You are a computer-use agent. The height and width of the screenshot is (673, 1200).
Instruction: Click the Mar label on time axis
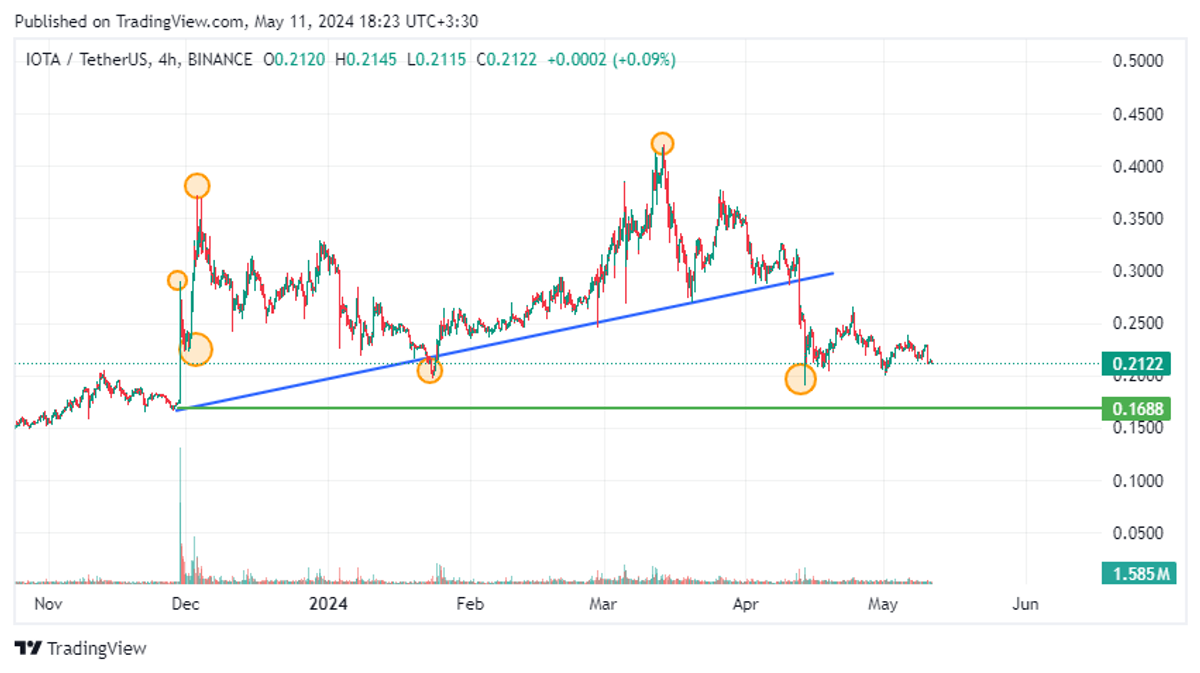[x=603, y=604]
